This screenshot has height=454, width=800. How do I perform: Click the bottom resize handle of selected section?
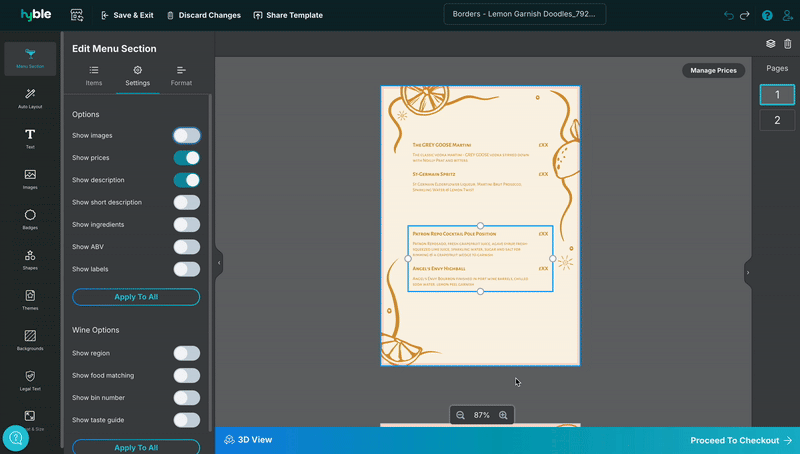point(480,291)
